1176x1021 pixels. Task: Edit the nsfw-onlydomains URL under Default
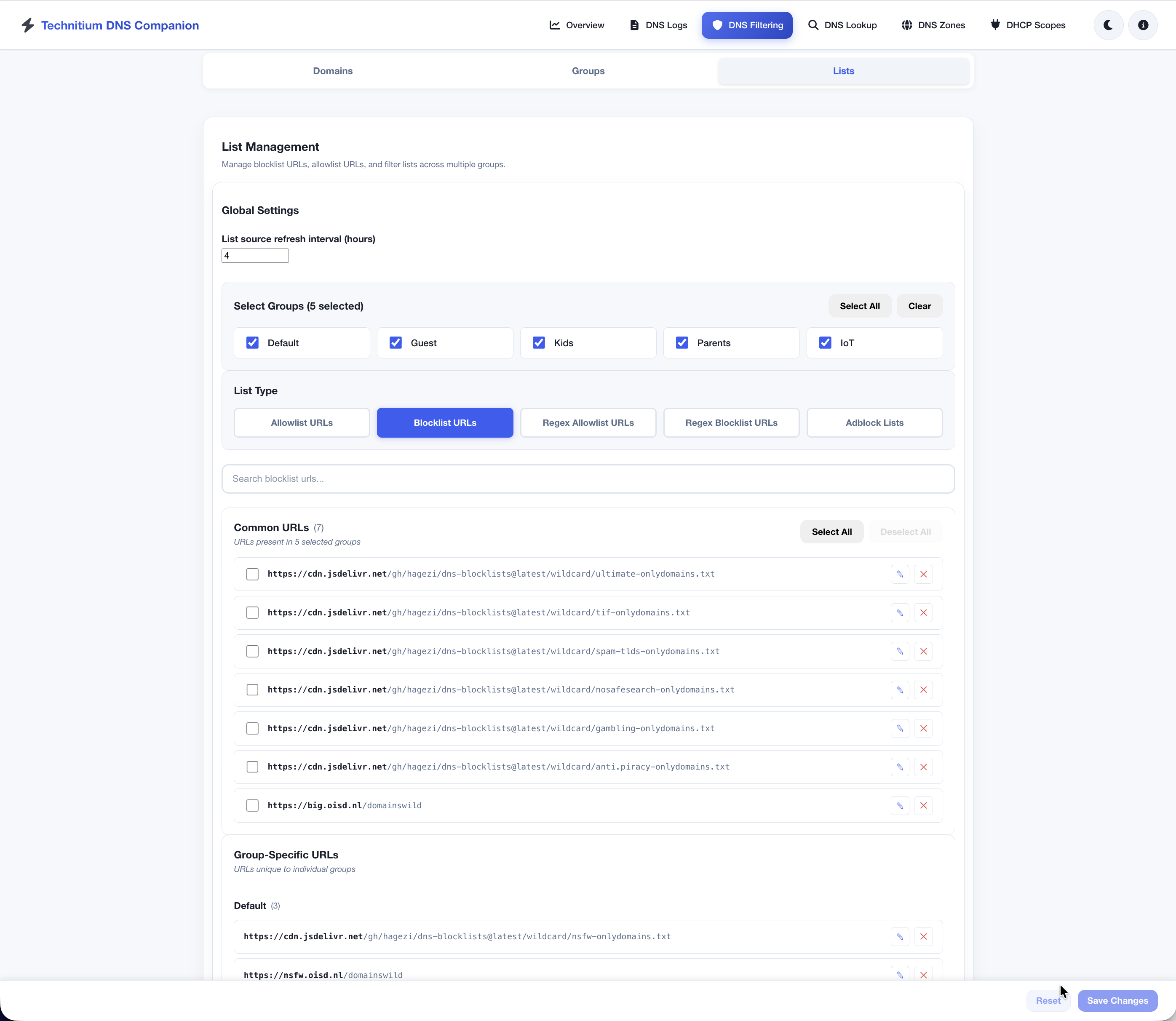point(900,936)
